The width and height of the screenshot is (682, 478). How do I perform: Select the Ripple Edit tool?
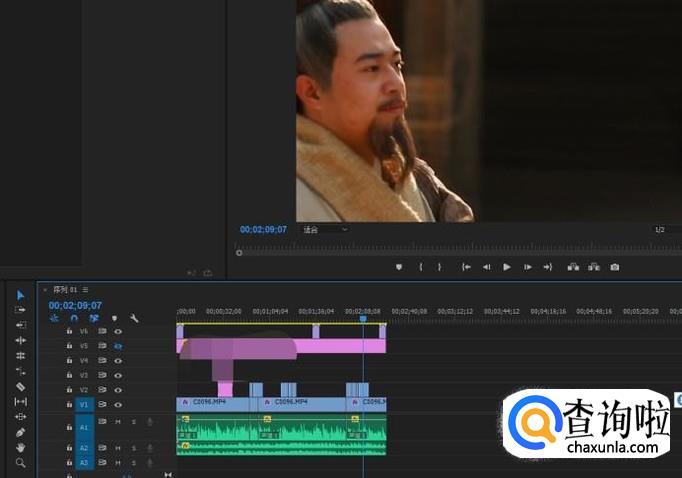(x=21, y=325)
